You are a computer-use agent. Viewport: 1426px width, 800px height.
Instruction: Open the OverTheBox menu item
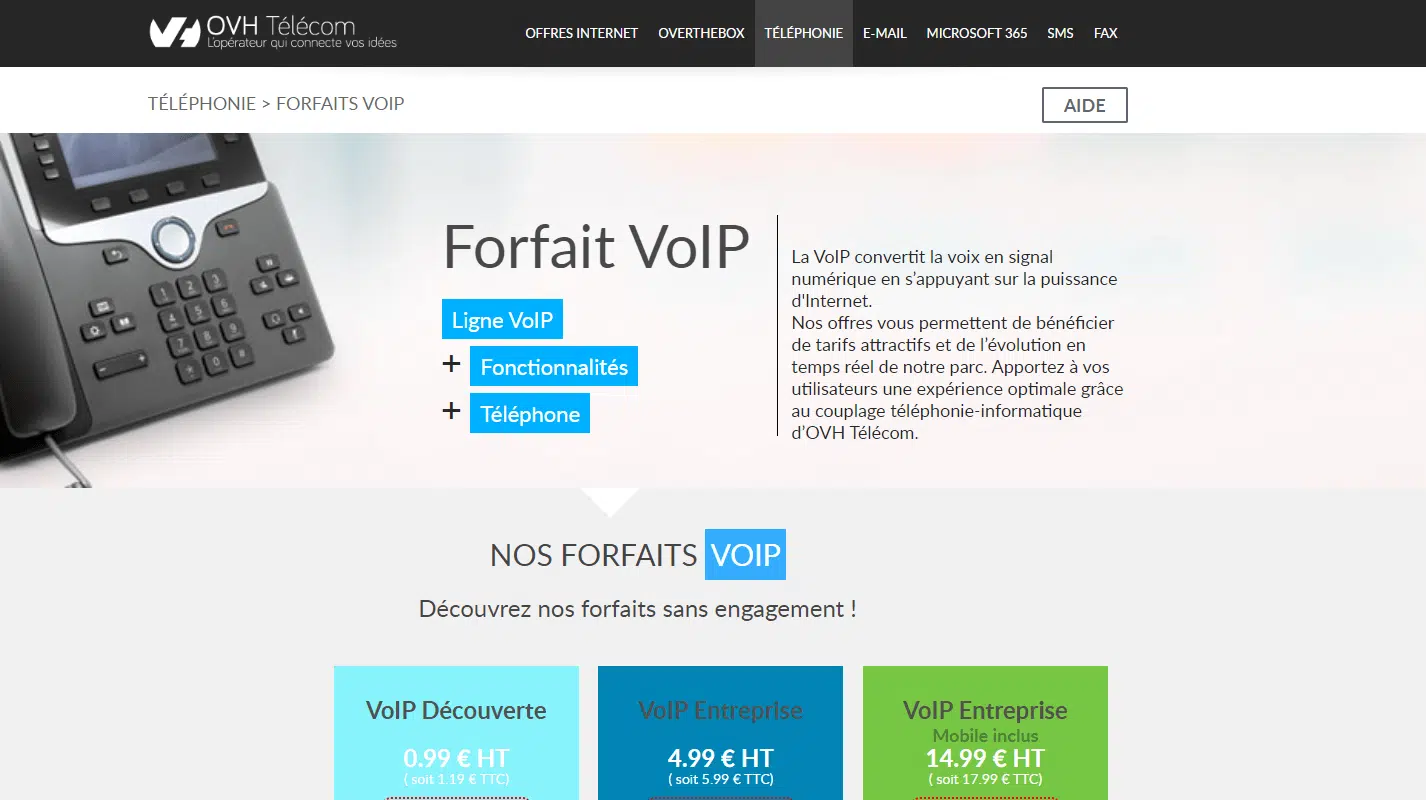701,33
